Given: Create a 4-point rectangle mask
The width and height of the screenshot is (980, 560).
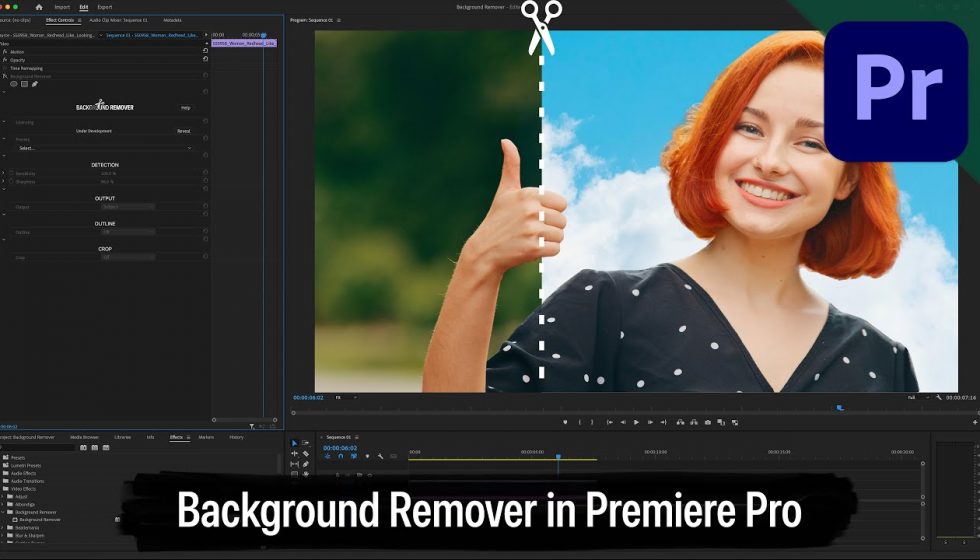Looking at the screenshot, I should coord(24,84).
